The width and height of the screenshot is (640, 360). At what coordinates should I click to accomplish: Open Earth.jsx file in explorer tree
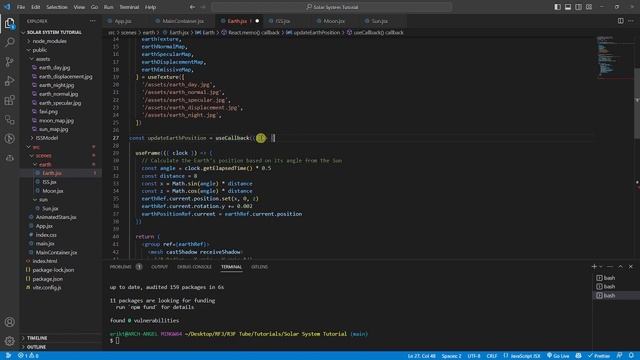(52, 173)
